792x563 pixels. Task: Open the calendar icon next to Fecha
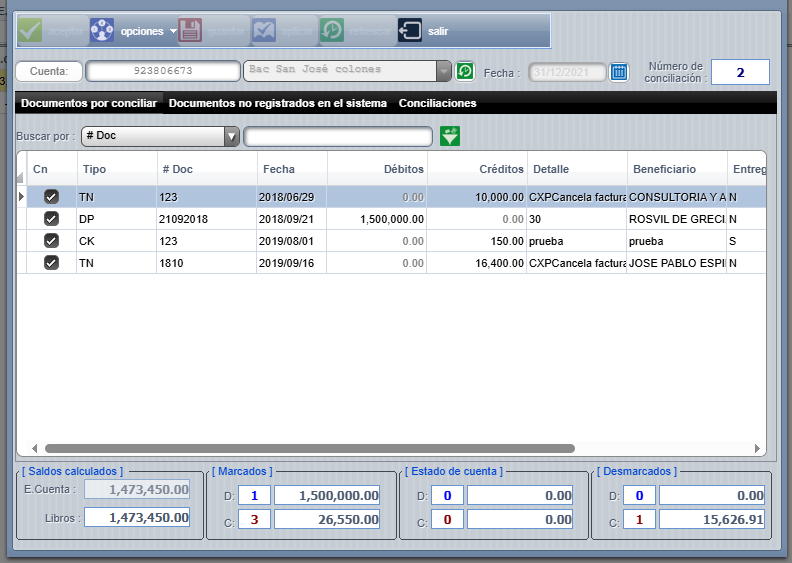[x=619, y=72]
